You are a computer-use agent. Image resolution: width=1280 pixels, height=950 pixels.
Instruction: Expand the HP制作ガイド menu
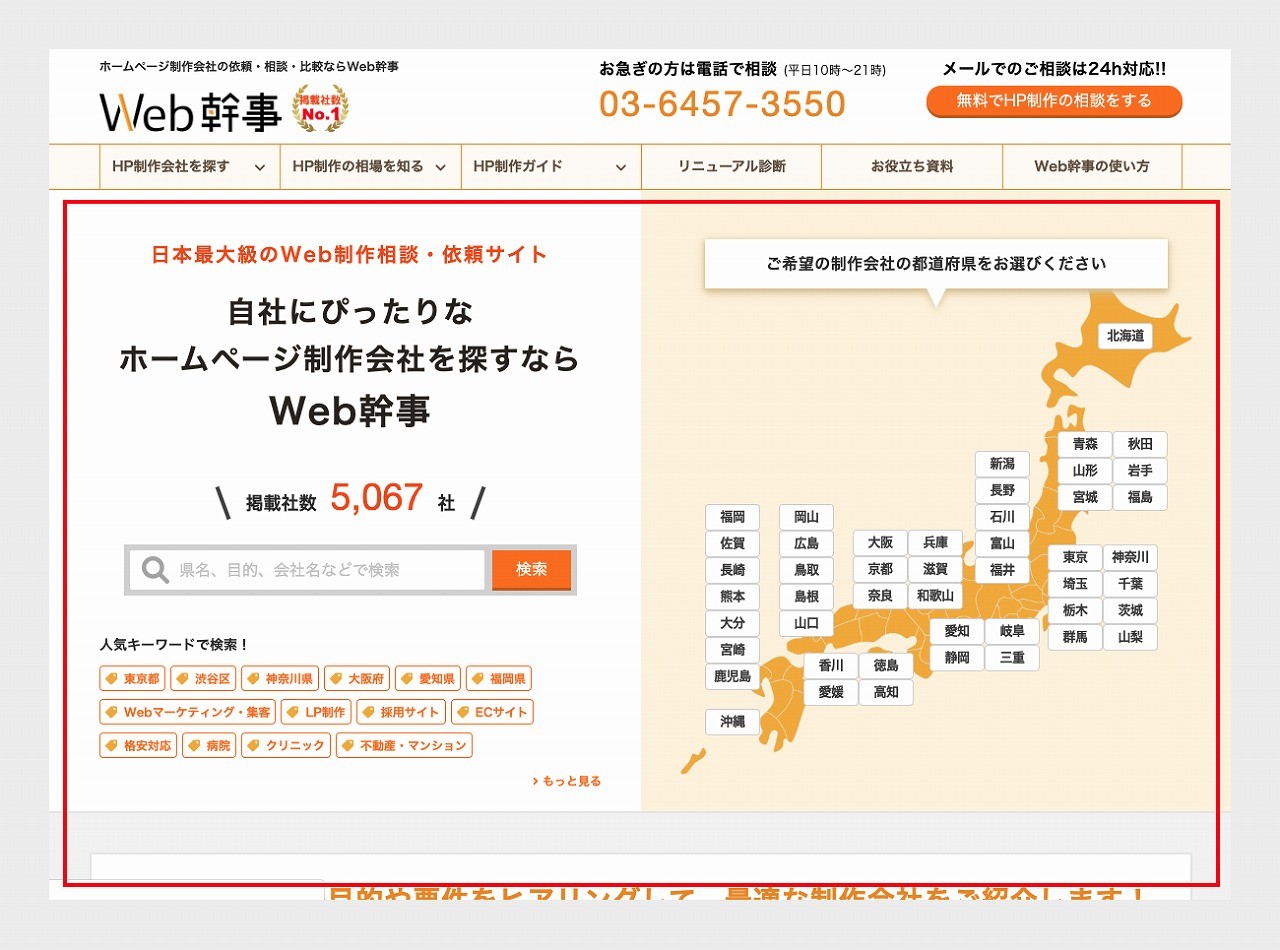click(x=550, y=167)
